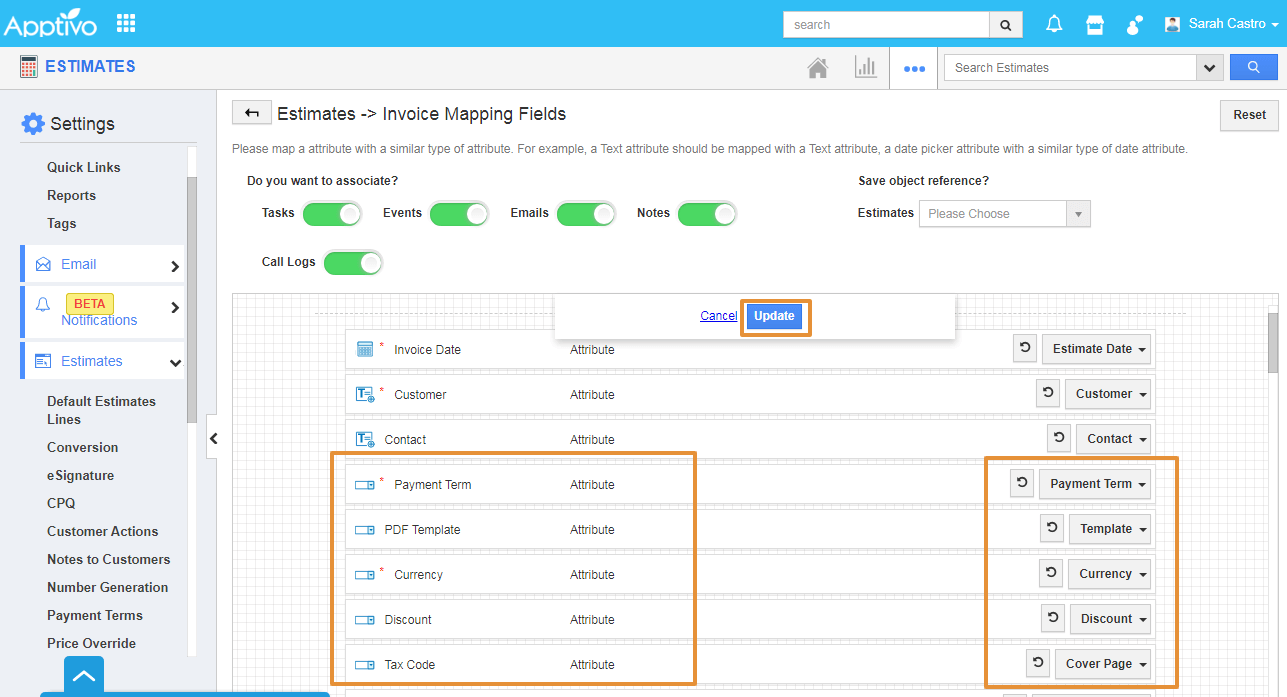Open the Estimates Please Choose dropdown

coord(1004,214)
